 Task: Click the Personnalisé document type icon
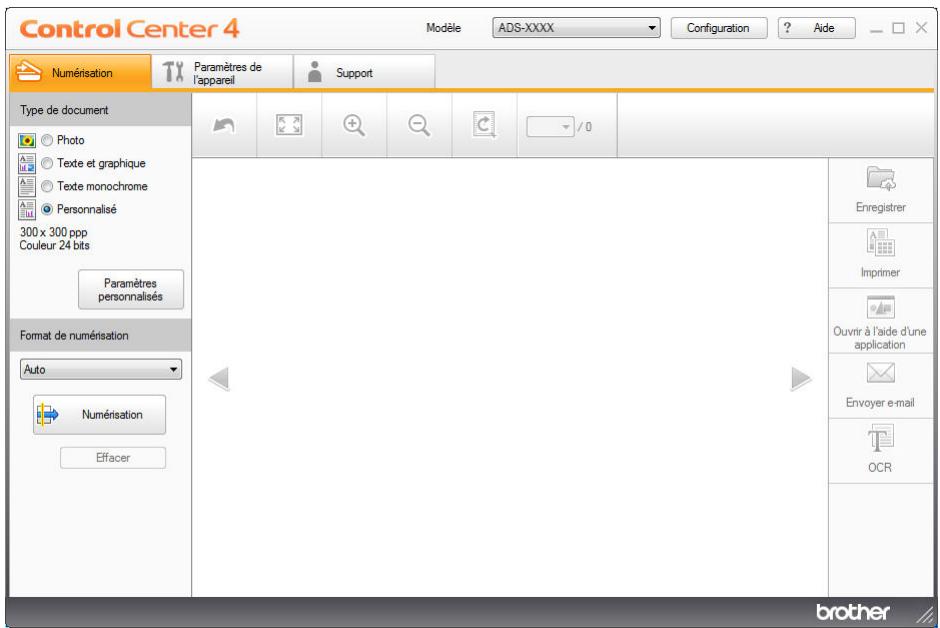tap(26, 210)
